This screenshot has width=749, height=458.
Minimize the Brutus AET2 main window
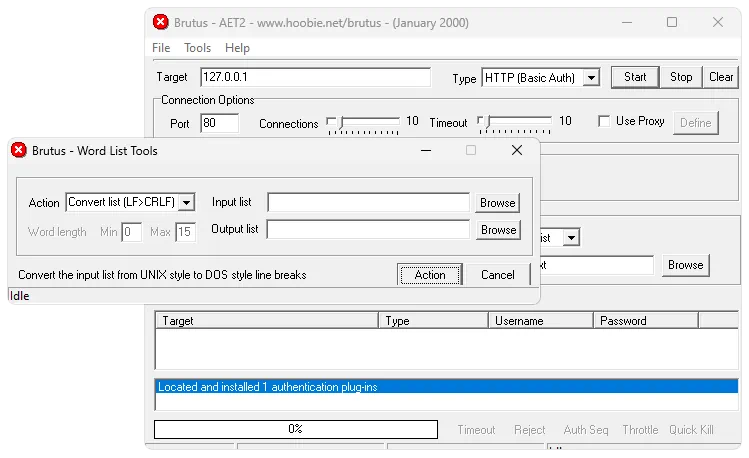pyautogui.click(x=627, y=22)
